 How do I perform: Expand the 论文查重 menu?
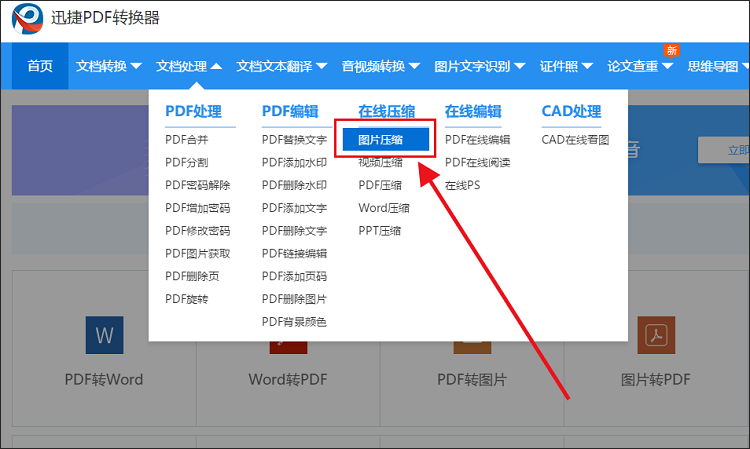pyautogui.click(x=640, y=66)
